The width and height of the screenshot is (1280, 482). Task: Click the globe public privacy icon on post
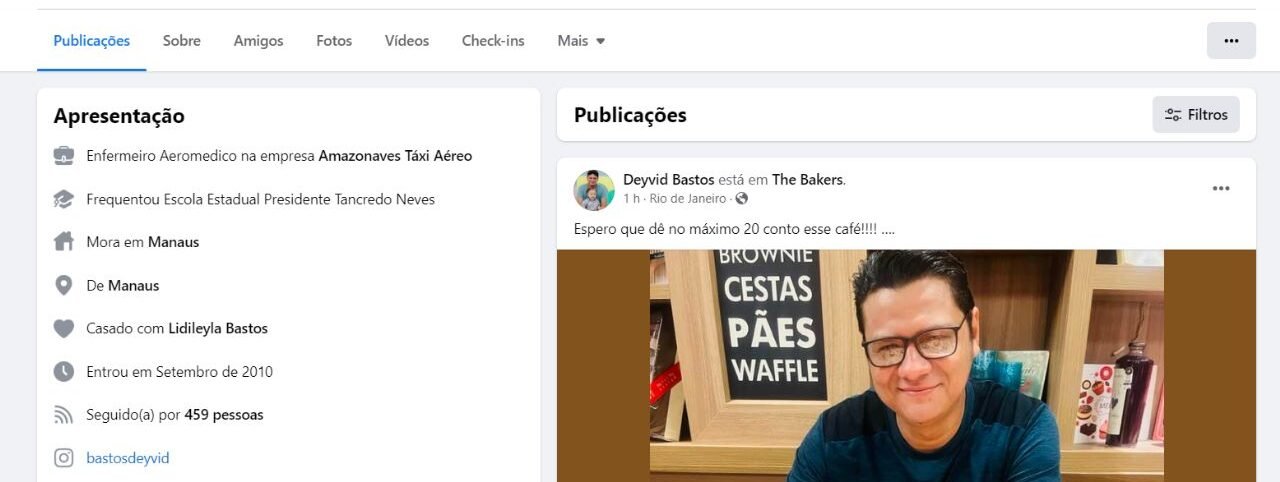point(741,199)
